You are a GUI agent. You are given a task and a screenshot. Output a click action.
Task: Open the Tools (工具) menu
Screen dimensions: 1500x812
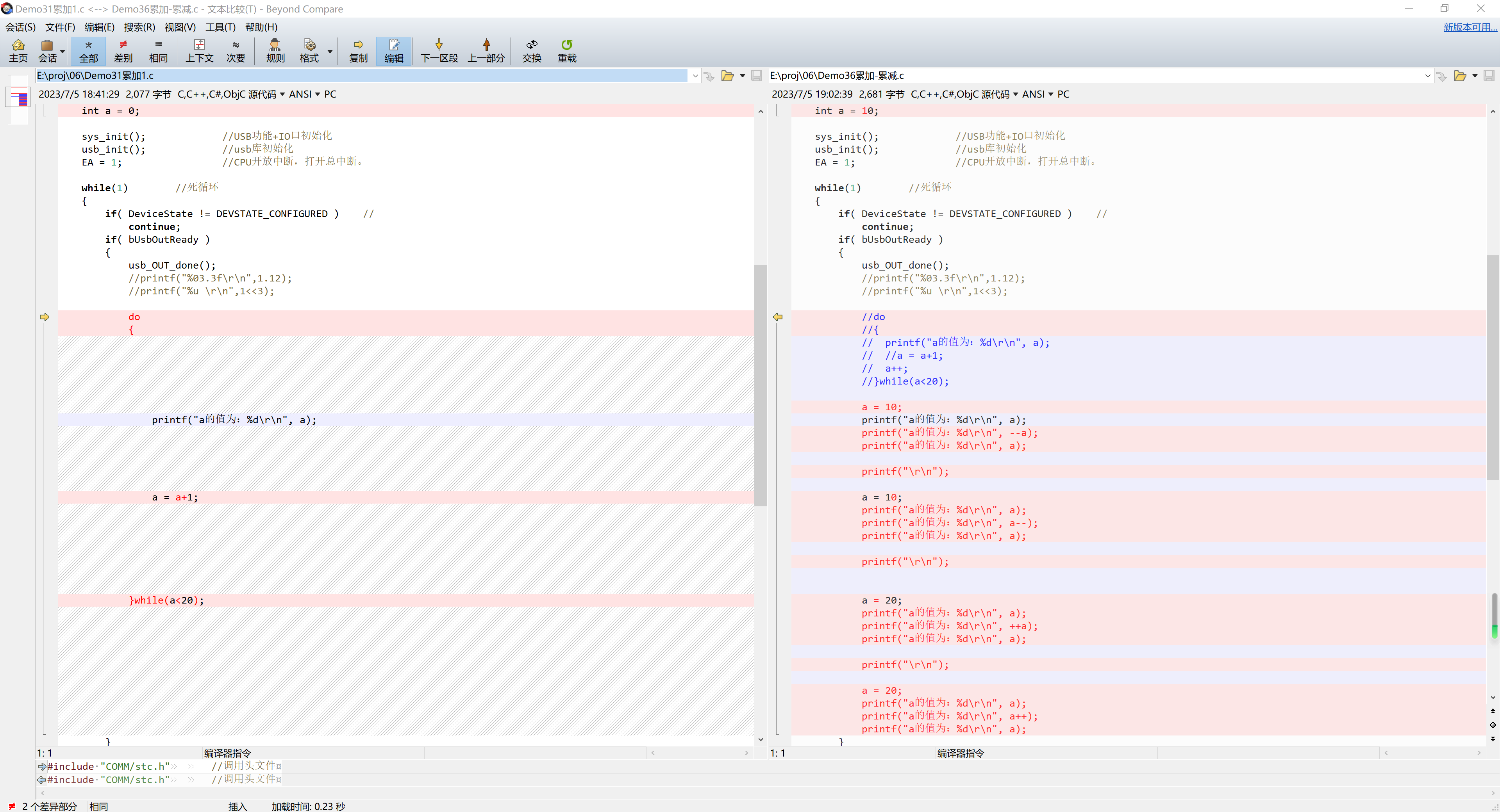(x=220, y=27)
